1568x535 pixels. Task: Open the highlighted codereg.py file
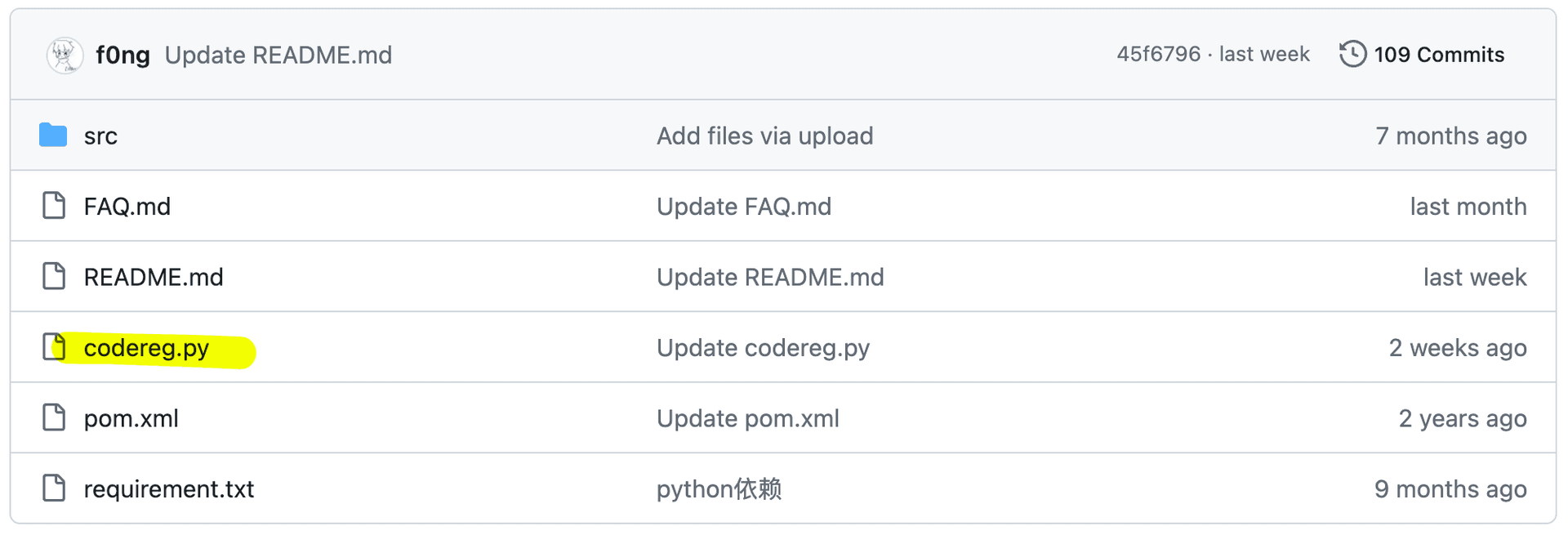pos(146,348)
